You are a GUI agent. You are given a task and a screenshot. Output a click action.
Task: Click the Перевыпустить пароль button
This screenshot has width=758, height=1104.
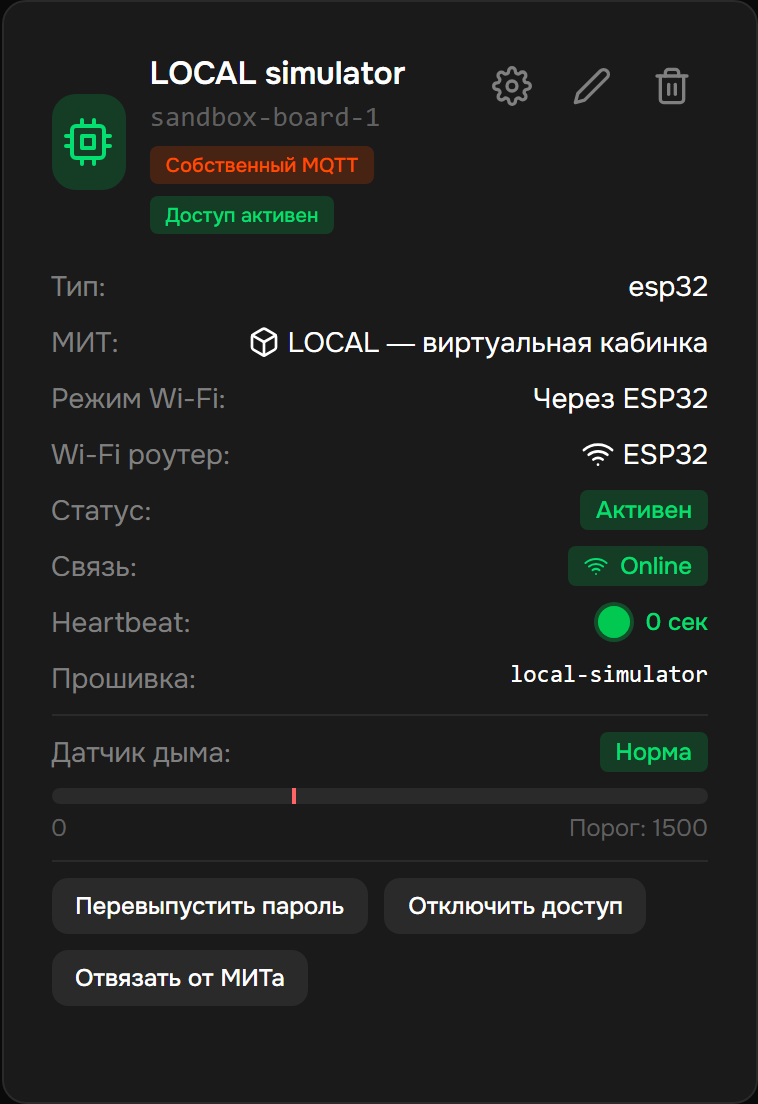[x=210, y=906]
